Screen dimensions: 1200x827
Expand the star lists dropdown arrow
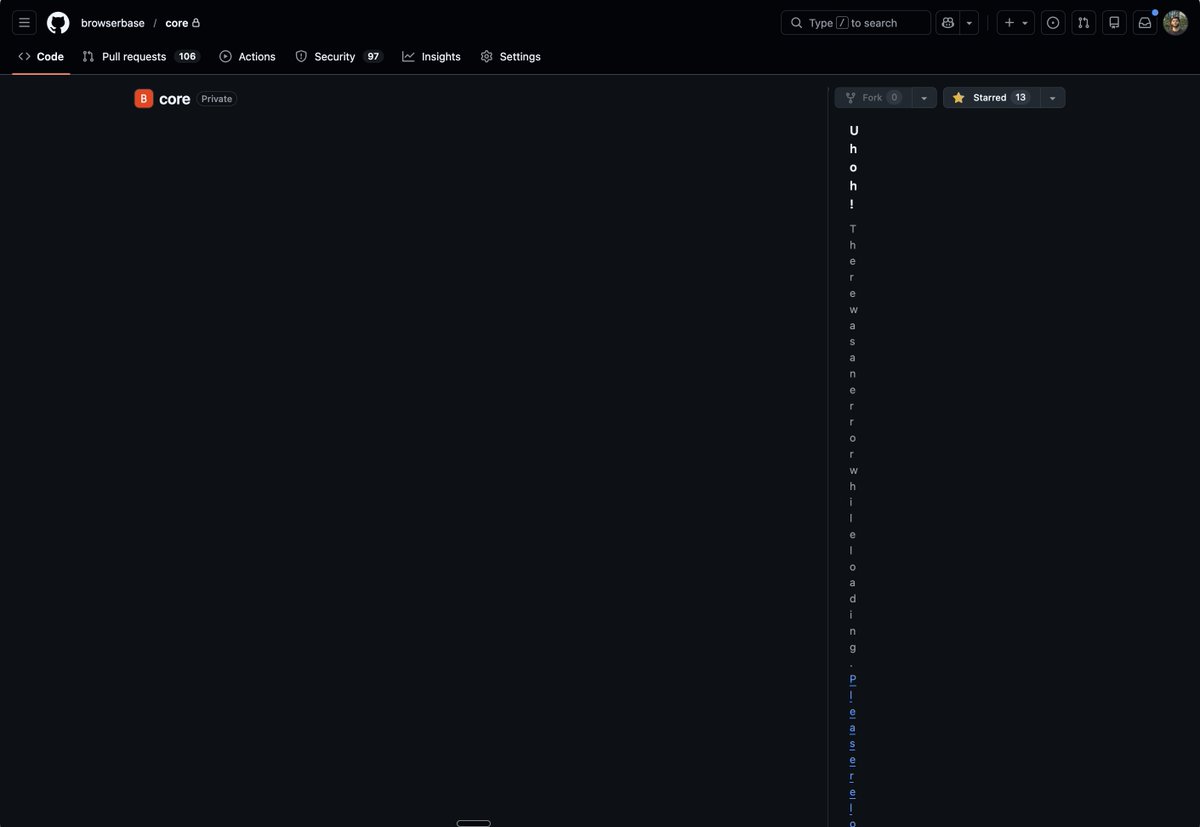tap(1052, 98)
